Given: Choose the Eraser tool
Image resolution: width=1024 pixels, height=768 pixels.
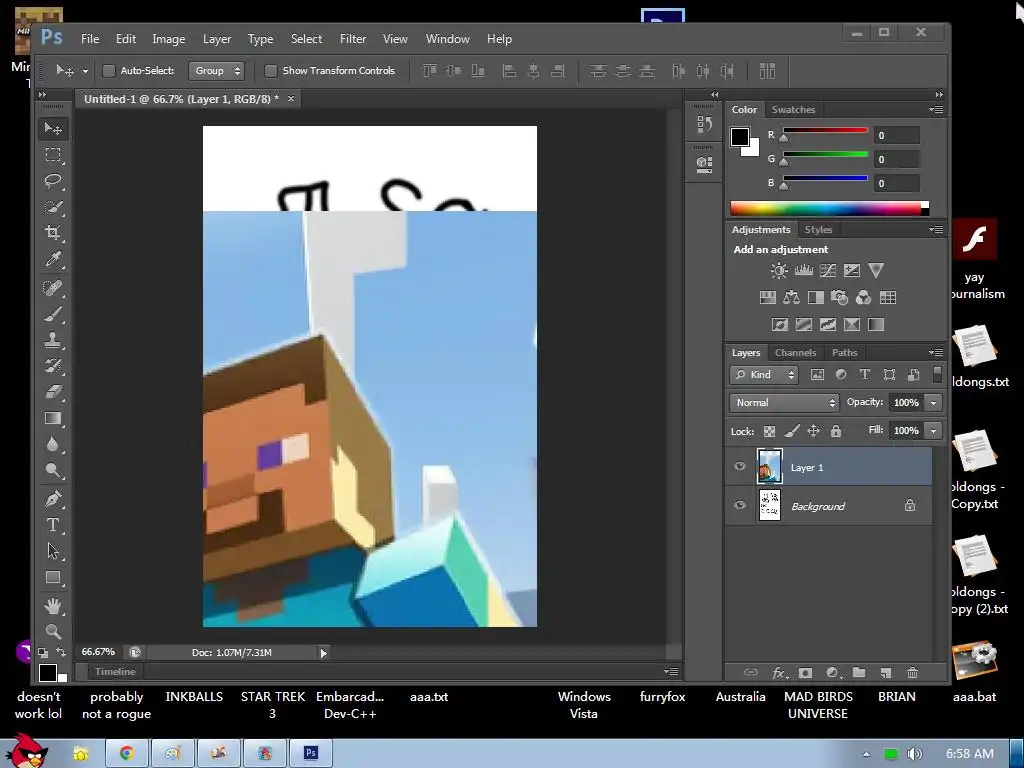Looking at the screenshot, I should [x=54, y=392].
